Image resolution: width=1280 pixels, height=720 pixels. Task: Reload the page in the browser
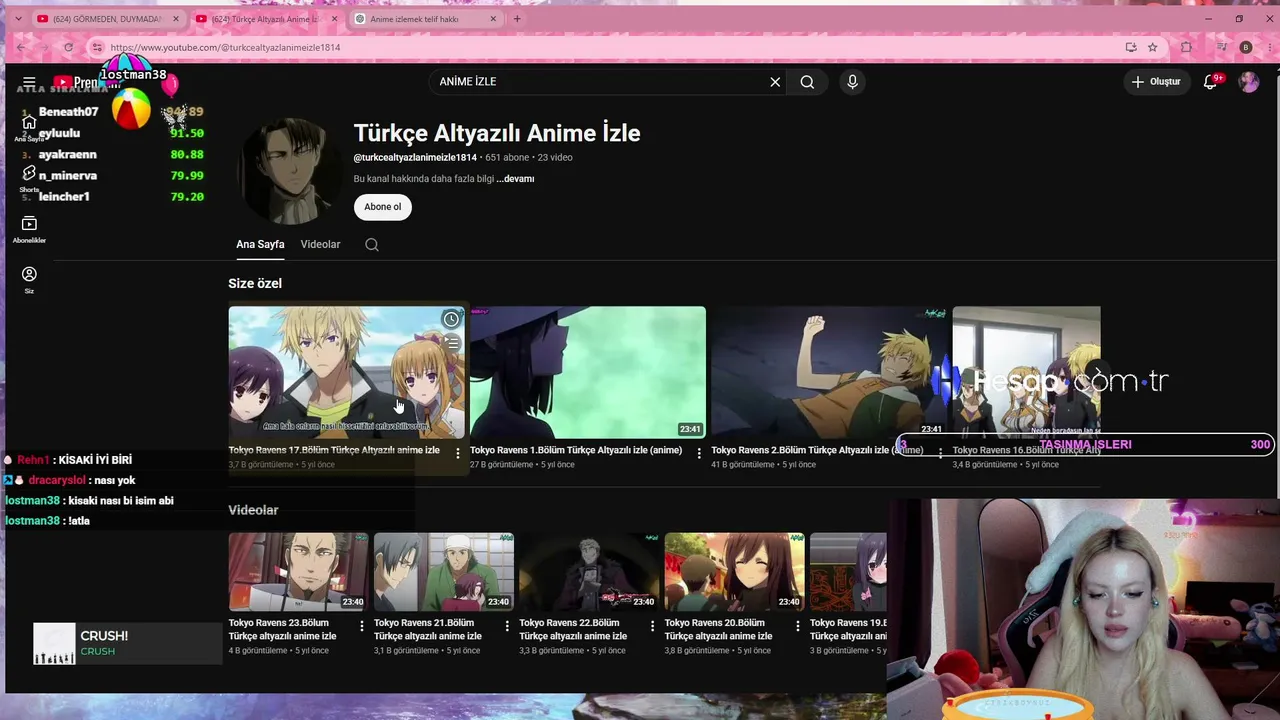68,47
